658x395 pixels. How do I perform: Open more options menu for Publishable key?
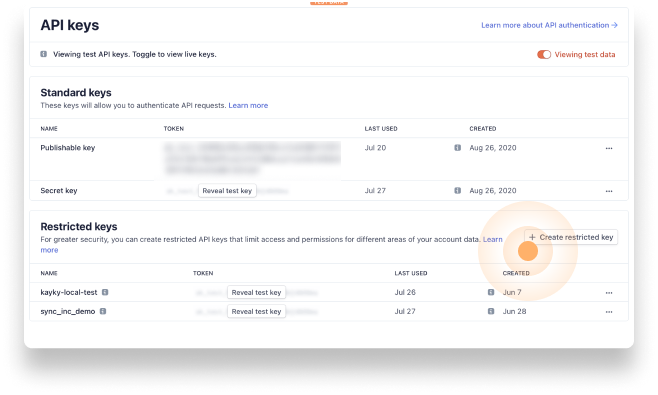pos(609,148)
